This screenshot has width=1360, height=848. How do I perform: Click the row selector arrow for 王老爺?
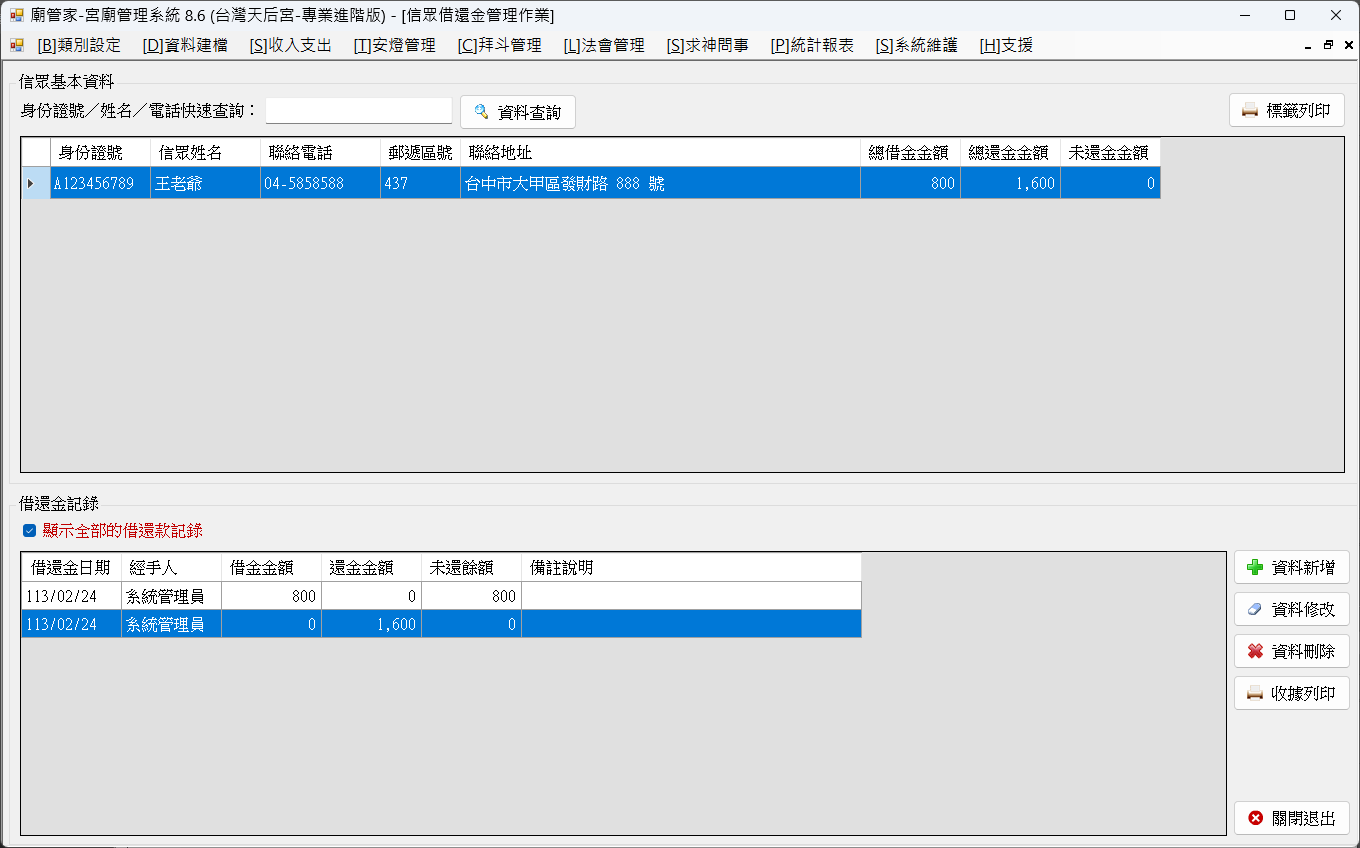pos(36,183)
